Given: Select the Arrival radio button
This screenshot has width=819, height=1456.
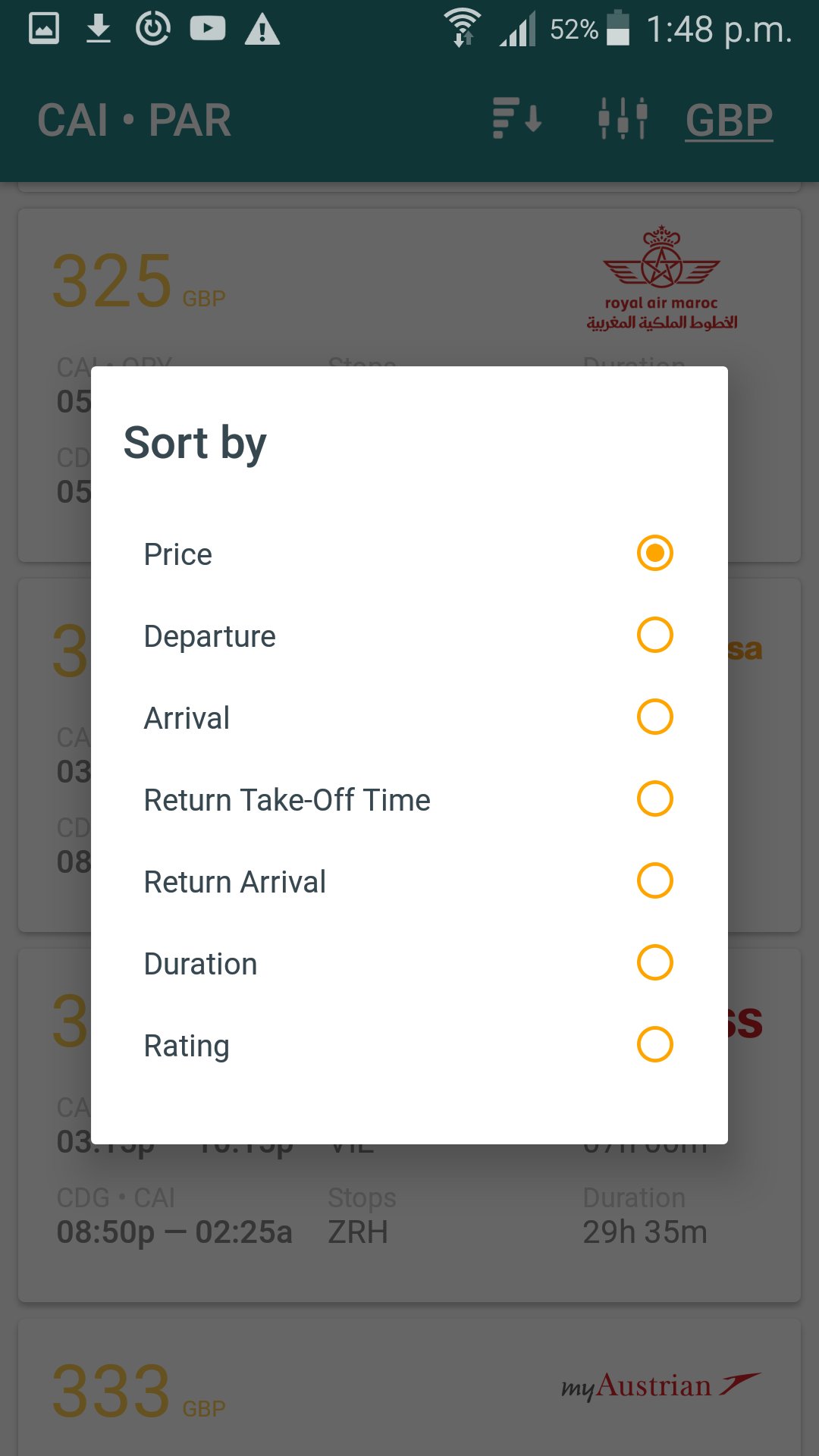Looking at the screenshot, I should point(654,717).
